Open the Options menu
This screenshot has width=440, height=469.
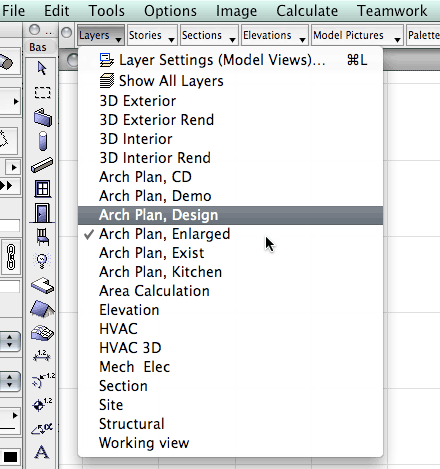170,11
